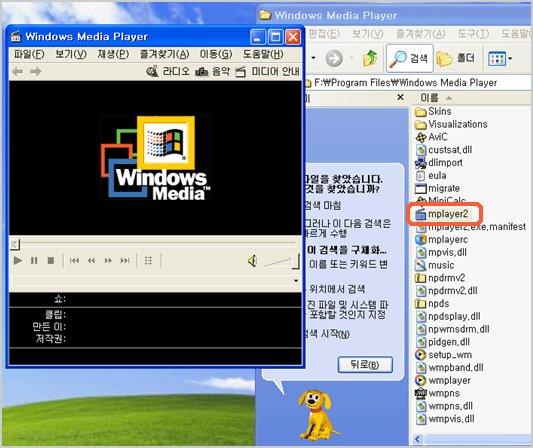Viewport: 533px width, 448px height.
Task: Click the Up folder icon in Explorer
Action: coord(370,58)
